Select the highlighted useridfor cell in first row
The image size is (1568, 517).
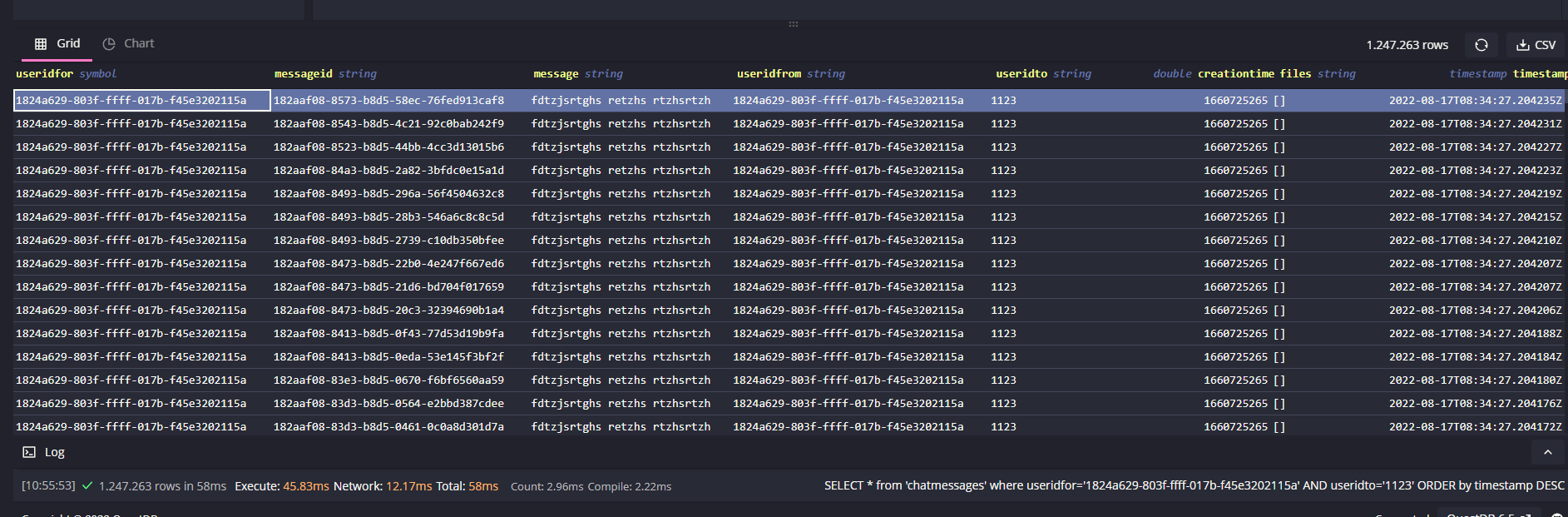pyautogui.click(x=142, y=100)
